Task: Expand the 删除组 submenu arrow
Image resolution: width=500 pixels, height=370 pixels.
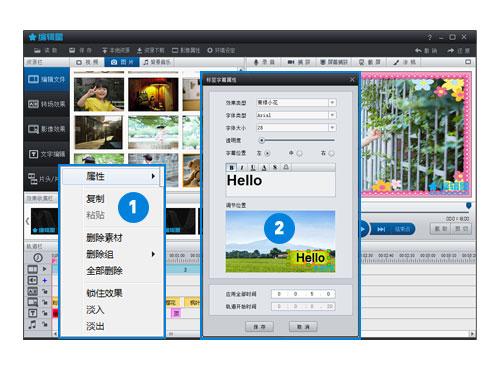Action: (153, 254)
